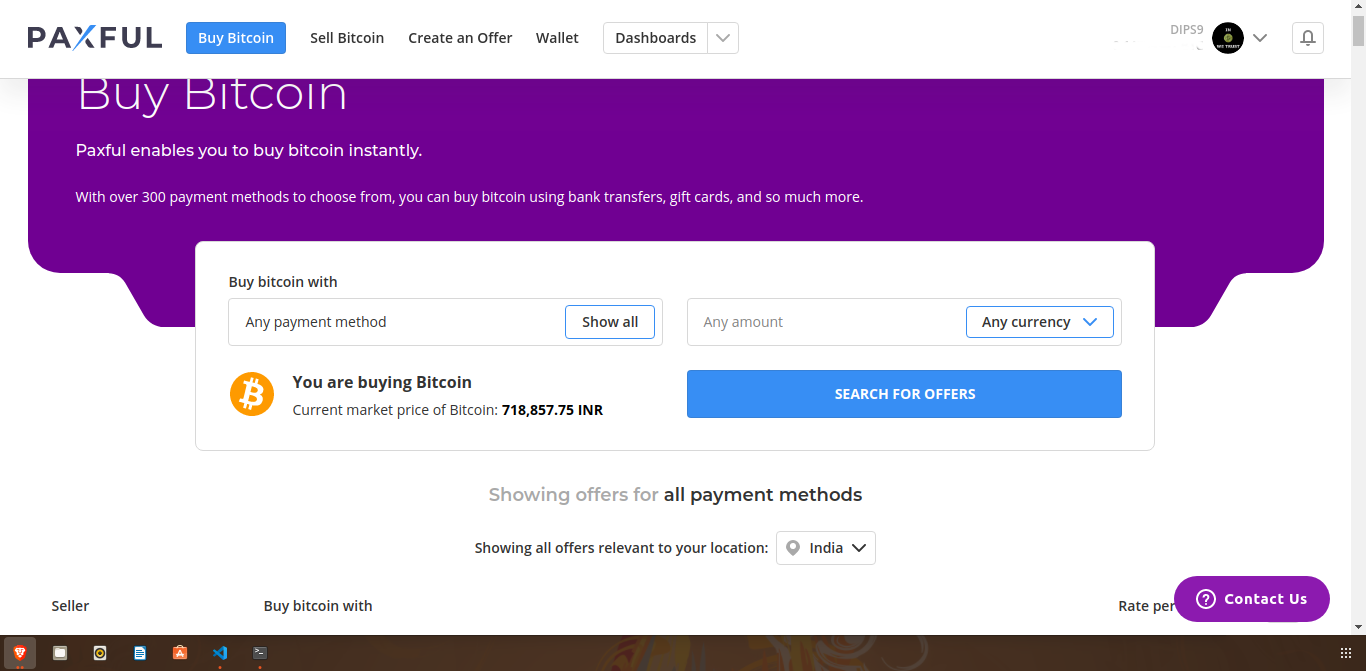Click the 'Buy bitcoin with' column header
This screenshot has width=1366, height=671.
318,606
